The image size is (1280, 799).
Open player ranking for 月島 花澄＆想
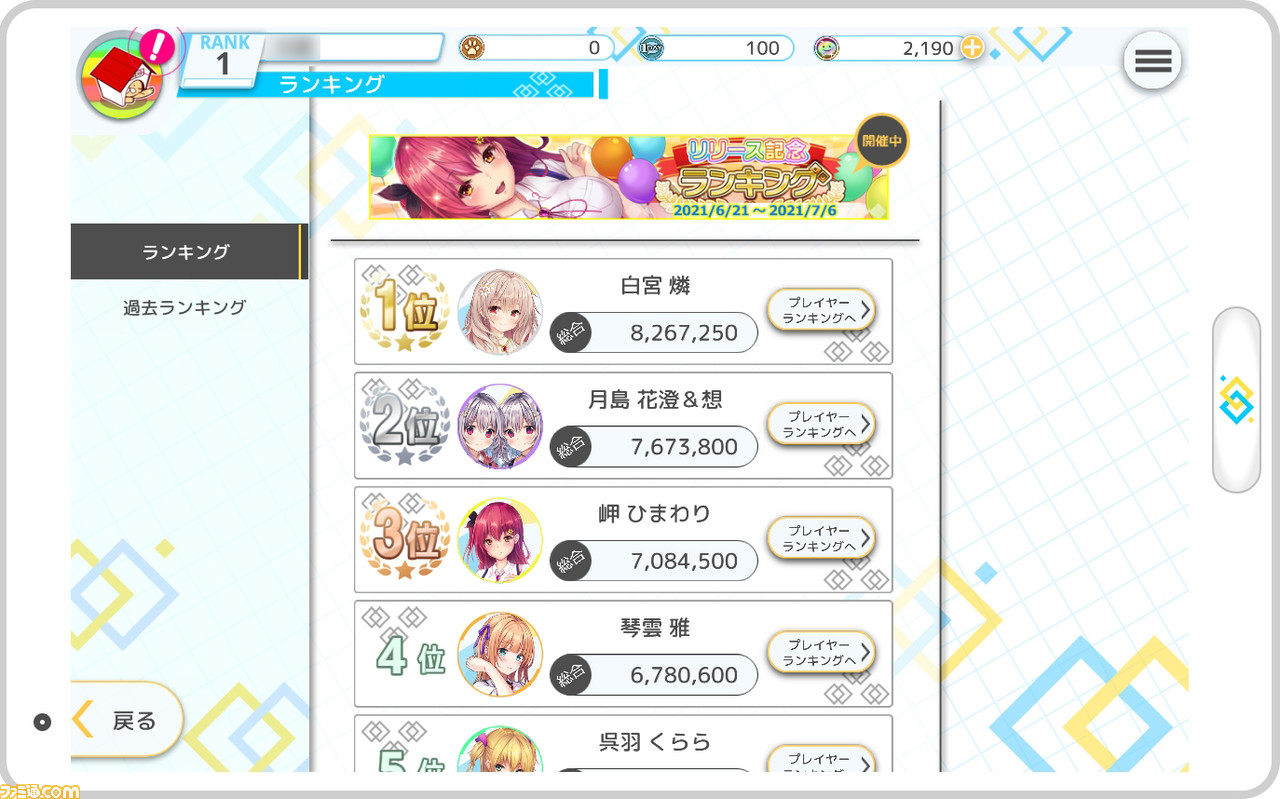coord(821,424)
